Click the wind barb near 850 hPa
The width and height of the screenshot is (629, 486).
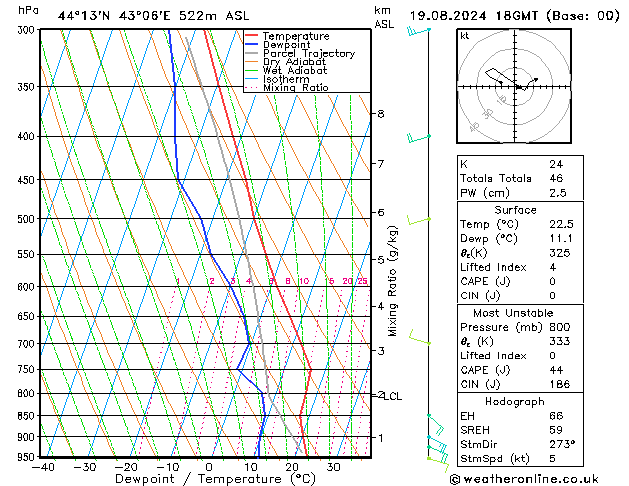click(x=434, y=418)
